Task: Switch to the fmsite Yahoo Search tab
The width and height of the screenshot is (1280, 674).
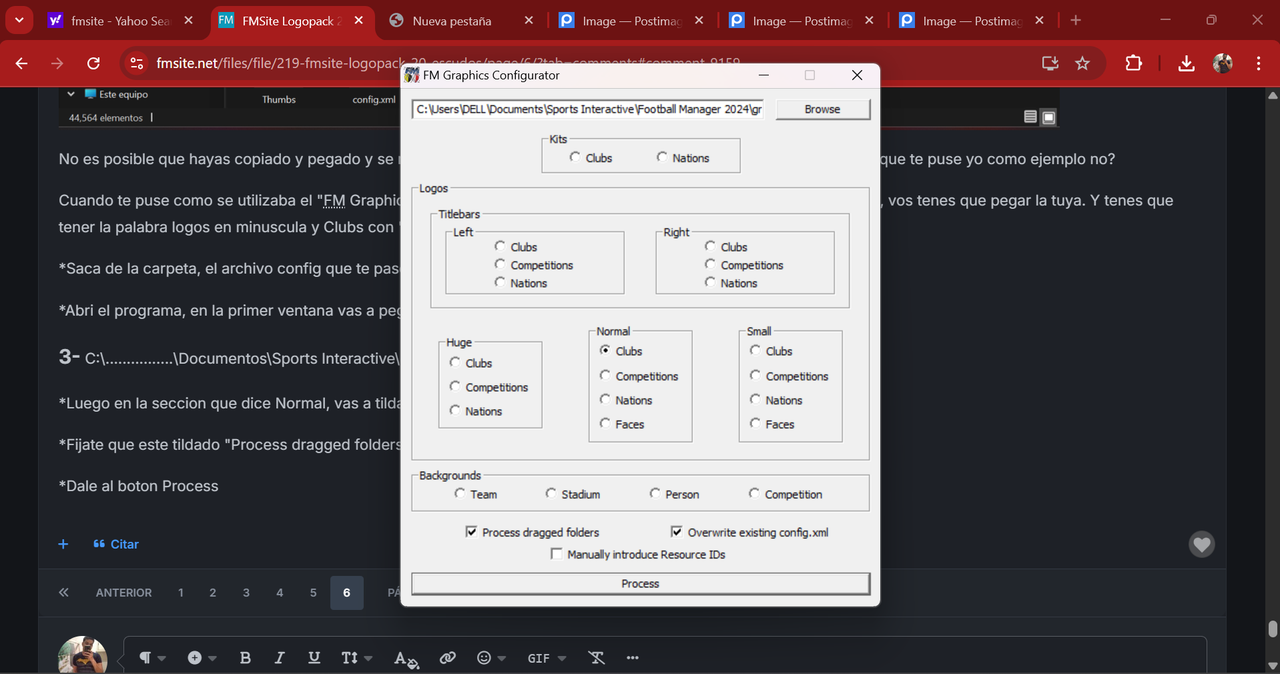Action: pyautogui.click(x=120, y=20)
